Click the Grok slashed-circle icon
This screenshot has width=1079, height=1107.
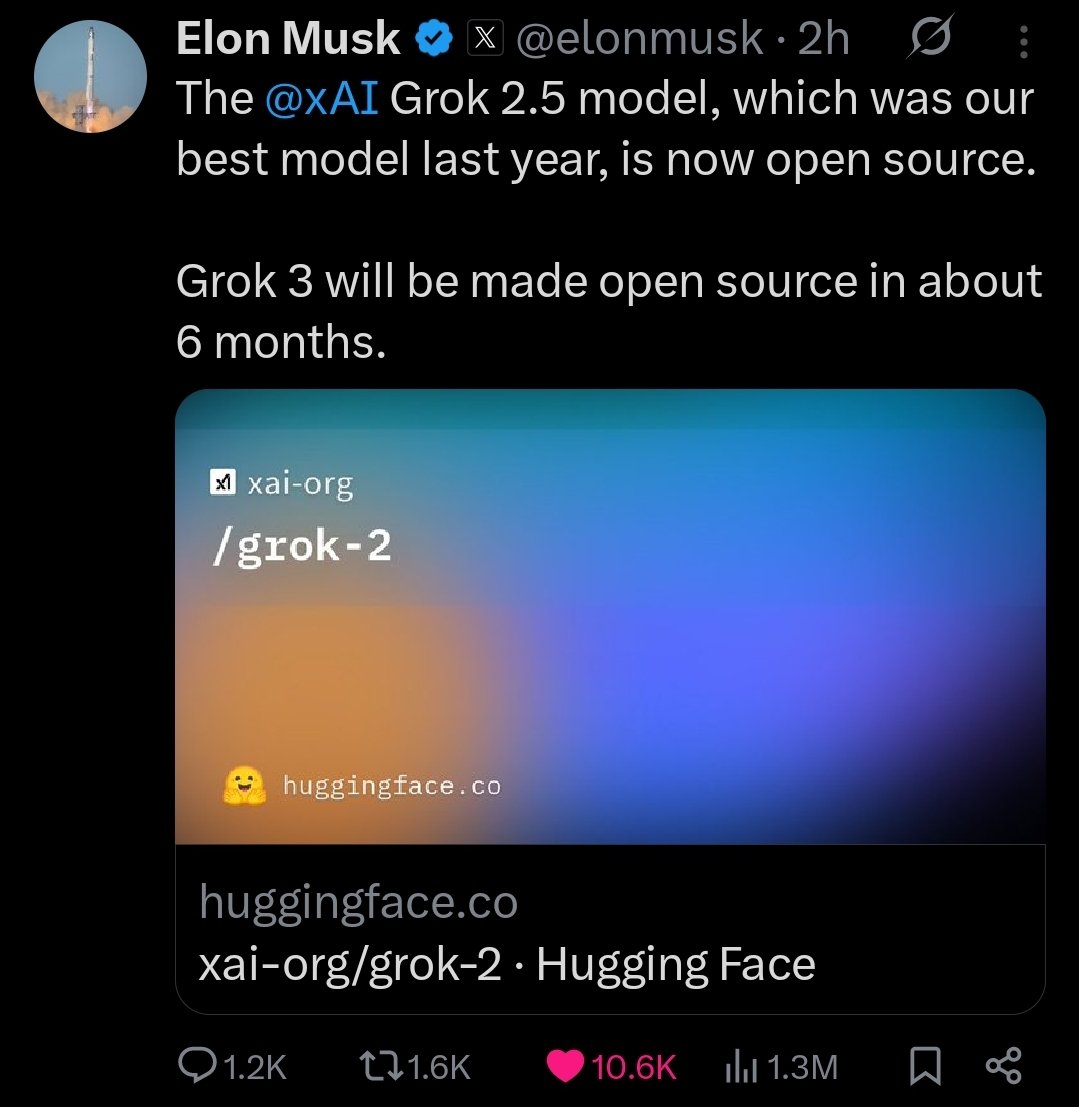(930, 37)
